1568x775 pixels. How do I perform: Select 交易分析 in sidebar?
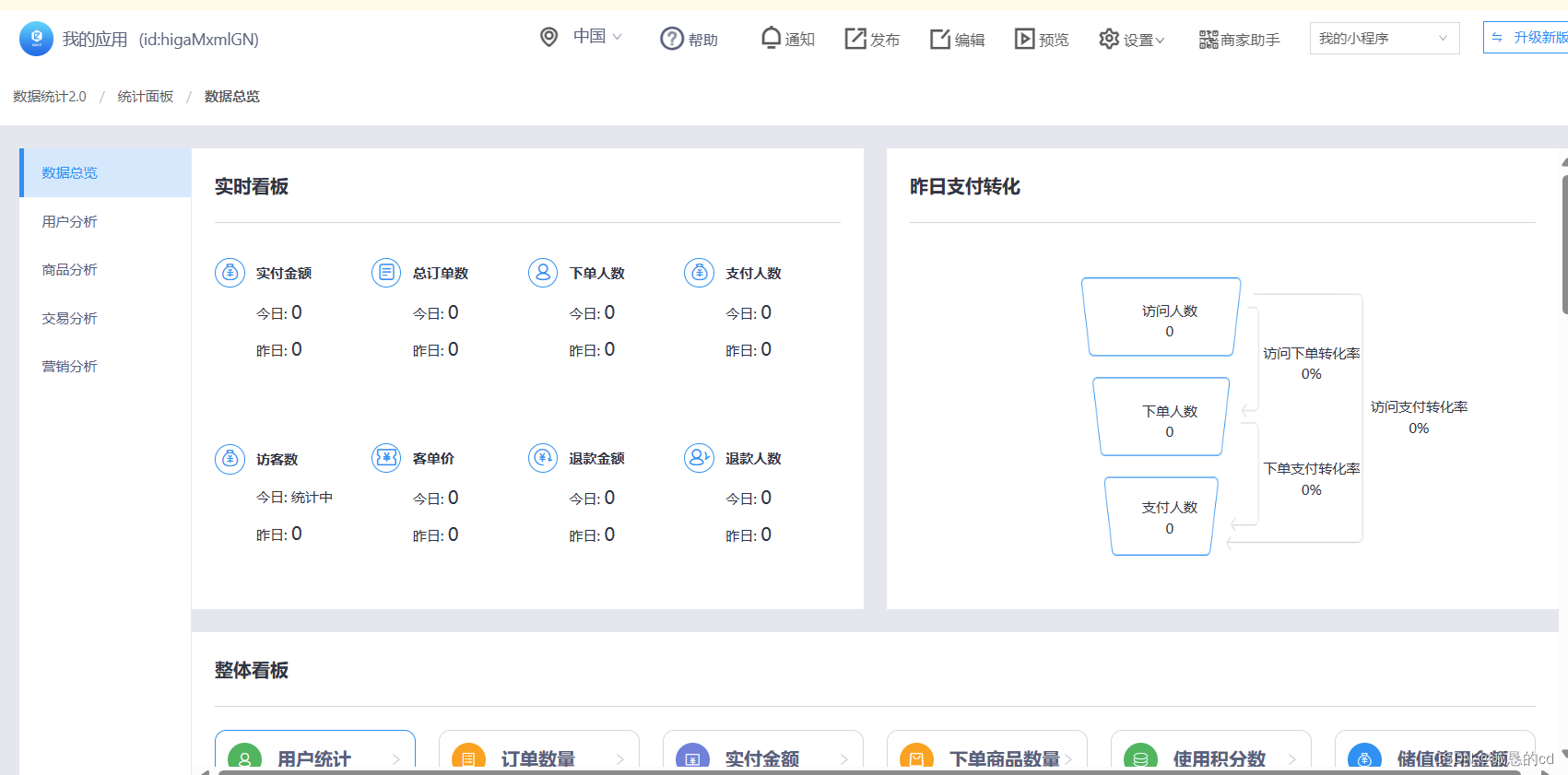(x=105, y=318)
